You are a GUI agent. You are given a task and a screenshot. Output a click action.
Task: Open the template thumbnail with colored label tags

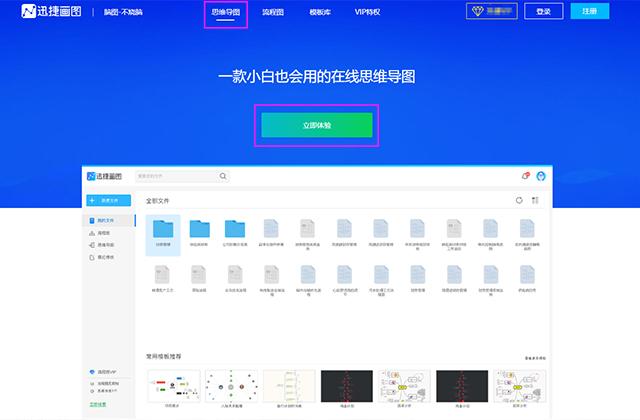174,386
